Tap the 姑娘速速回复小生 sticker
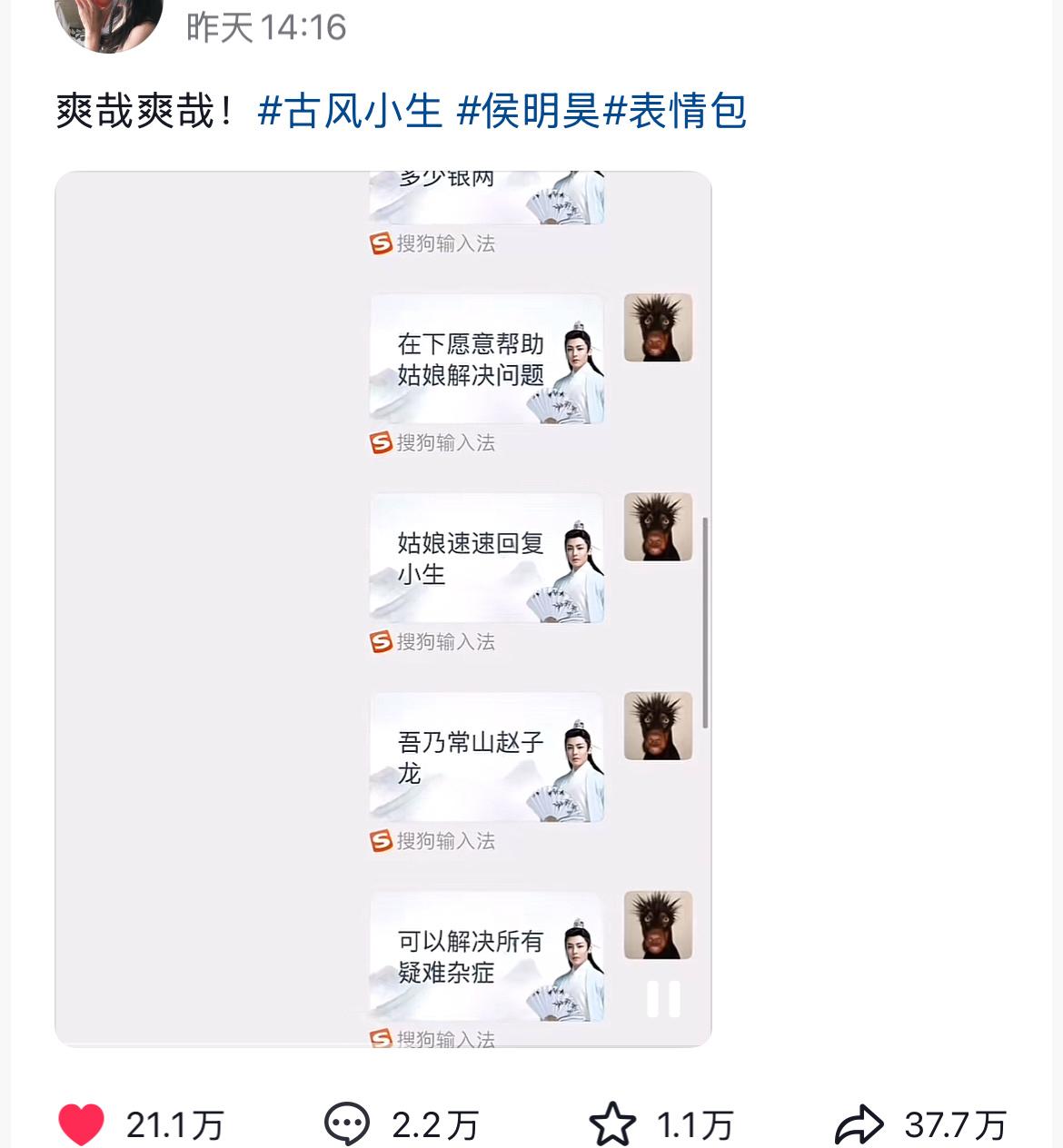This screenshot has height=1148, width=1063. pyautogui.click(x=486, y=558)
